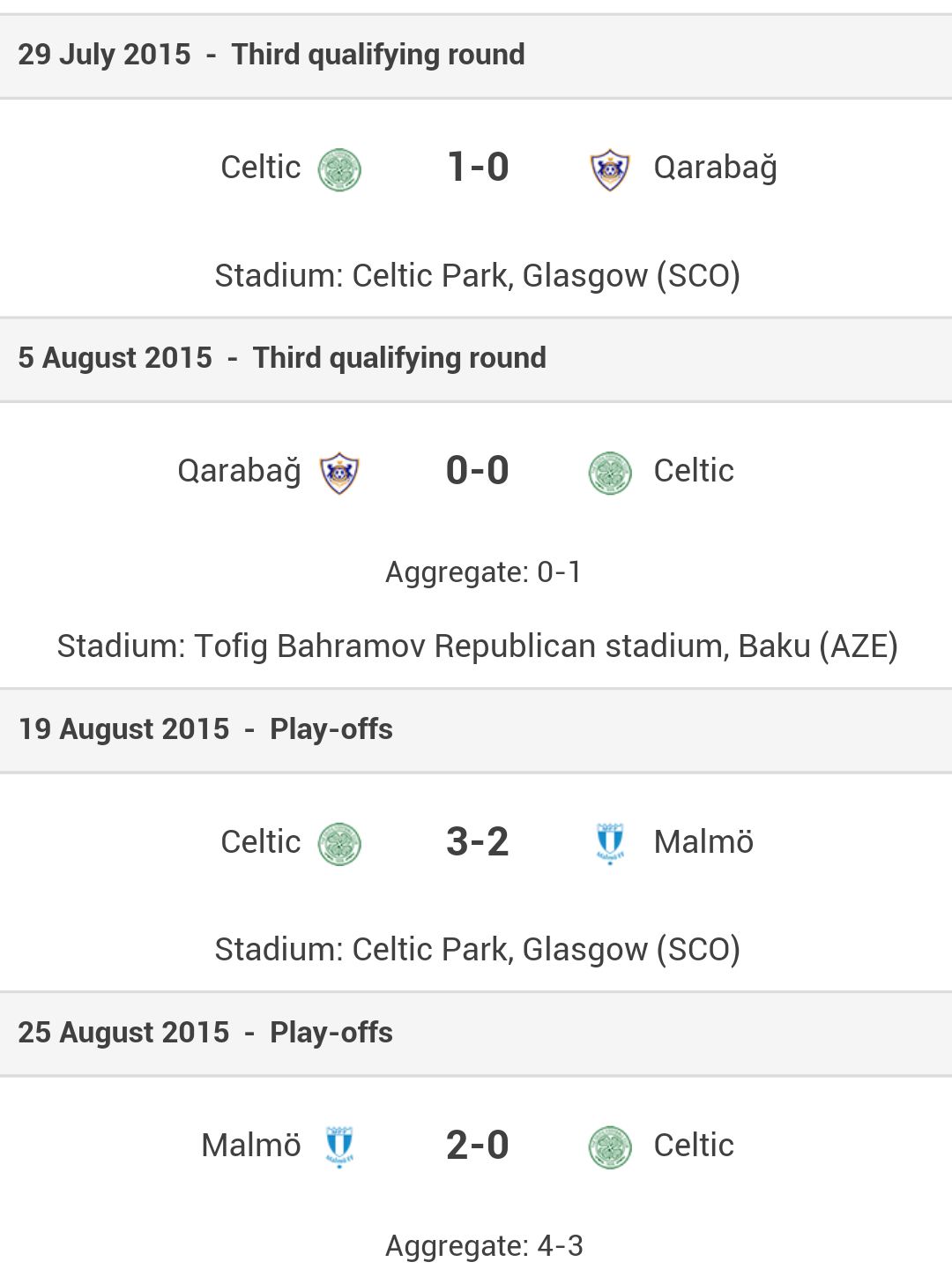Viewport: 952px width, 1277px height.
Task: Open the Celtic 1-0 Qarabağ score
Action: pyautogui.click(x=478, y=168)
